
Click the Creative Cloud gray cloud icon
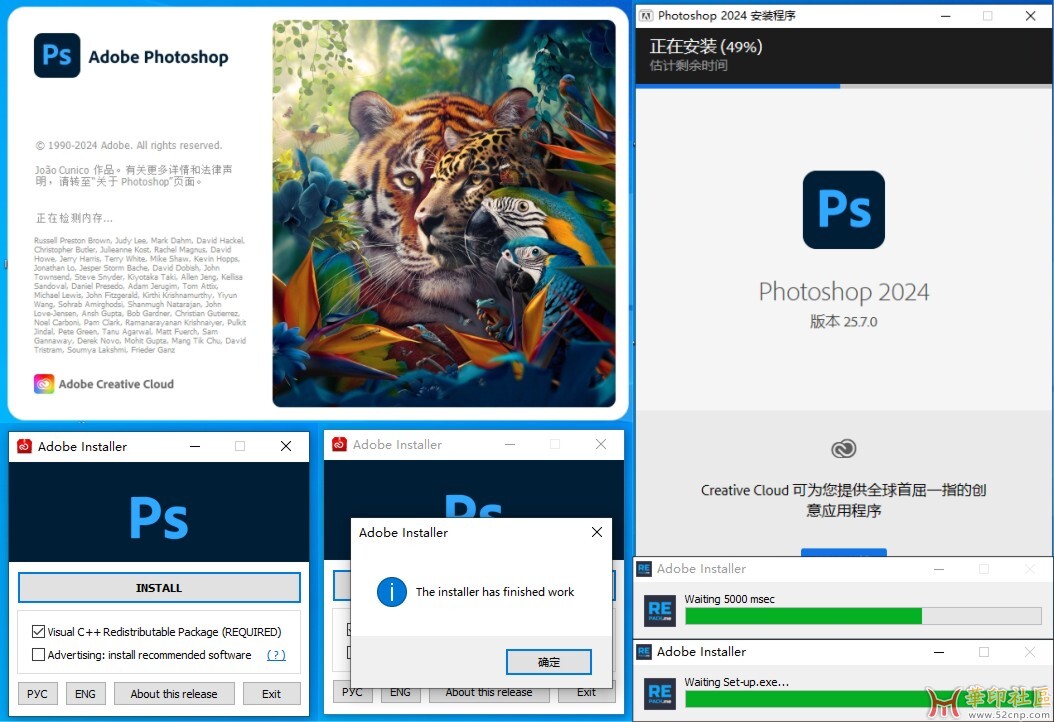844,448
